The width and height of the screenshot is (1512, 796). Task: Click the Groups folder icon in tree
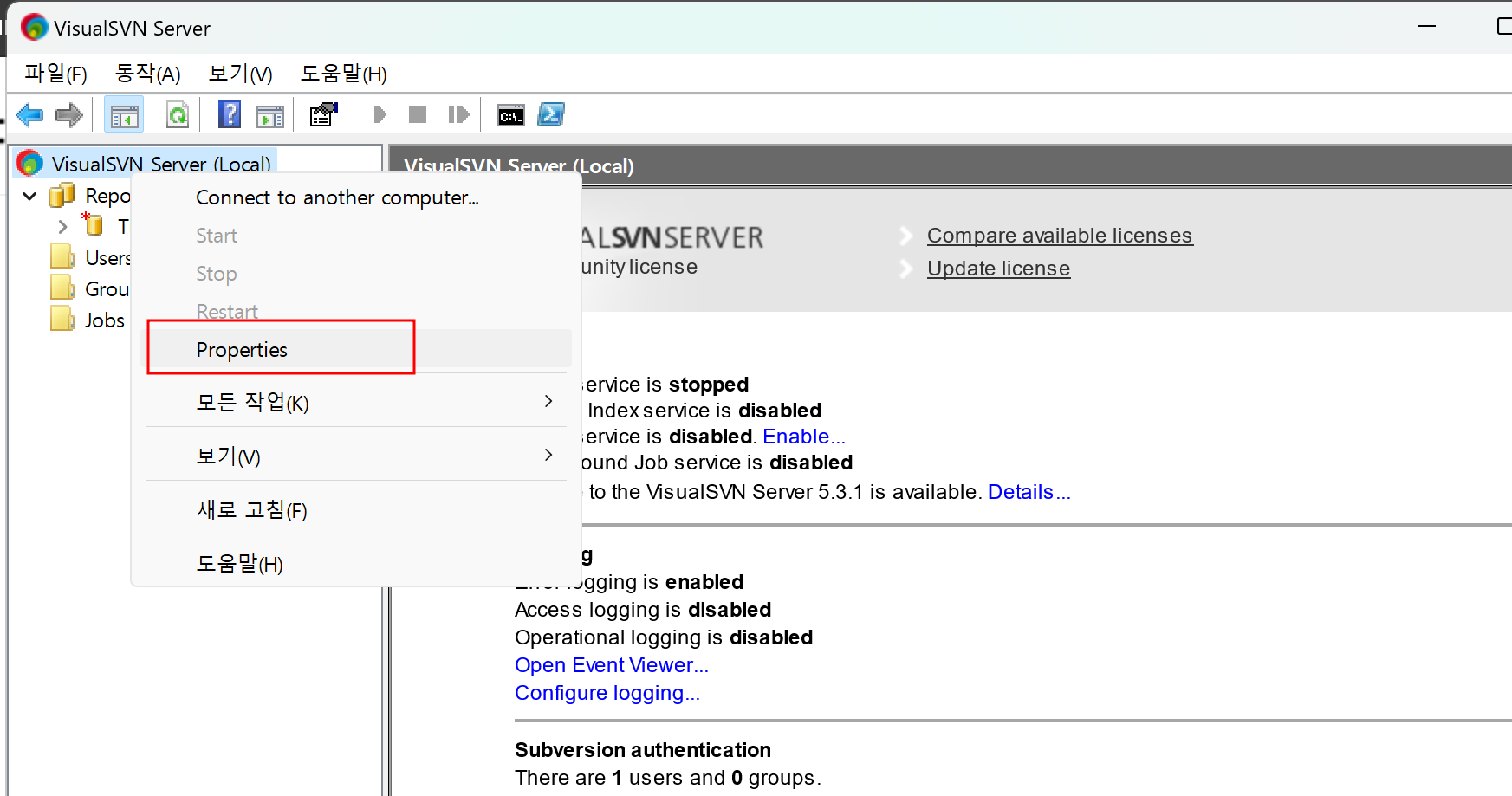(x=62, y=288)
